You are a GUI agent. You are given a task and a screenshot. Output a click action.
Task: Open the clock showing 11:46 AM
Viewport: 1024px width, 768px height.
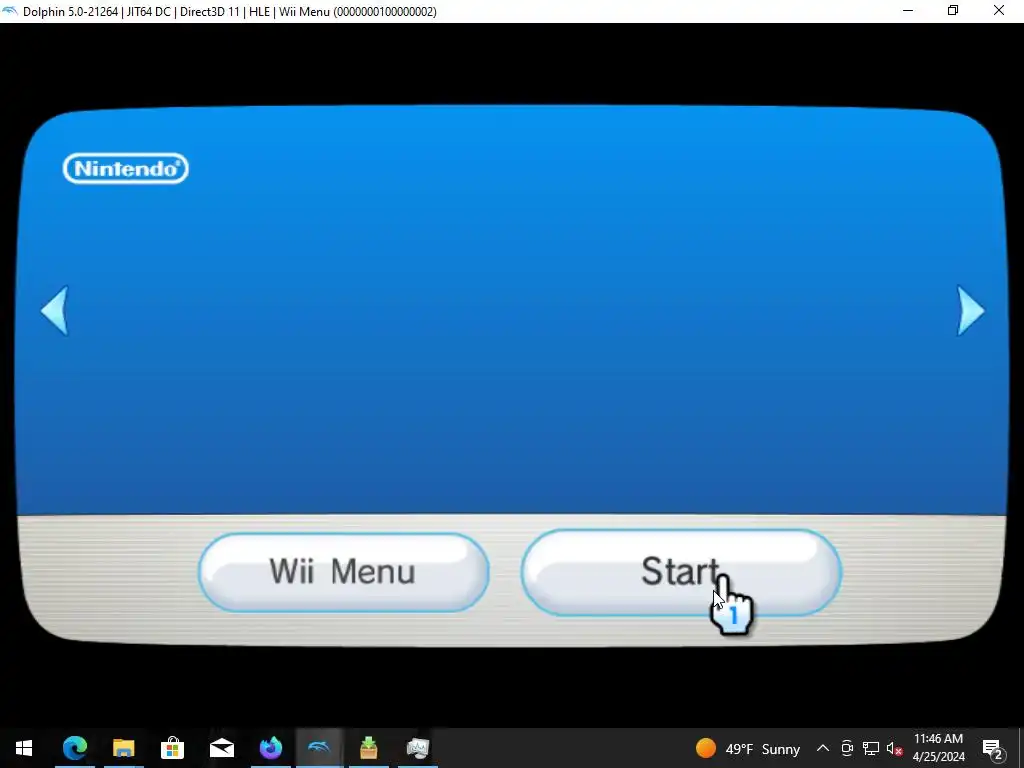pyautogui.click(x=938, y=748)
